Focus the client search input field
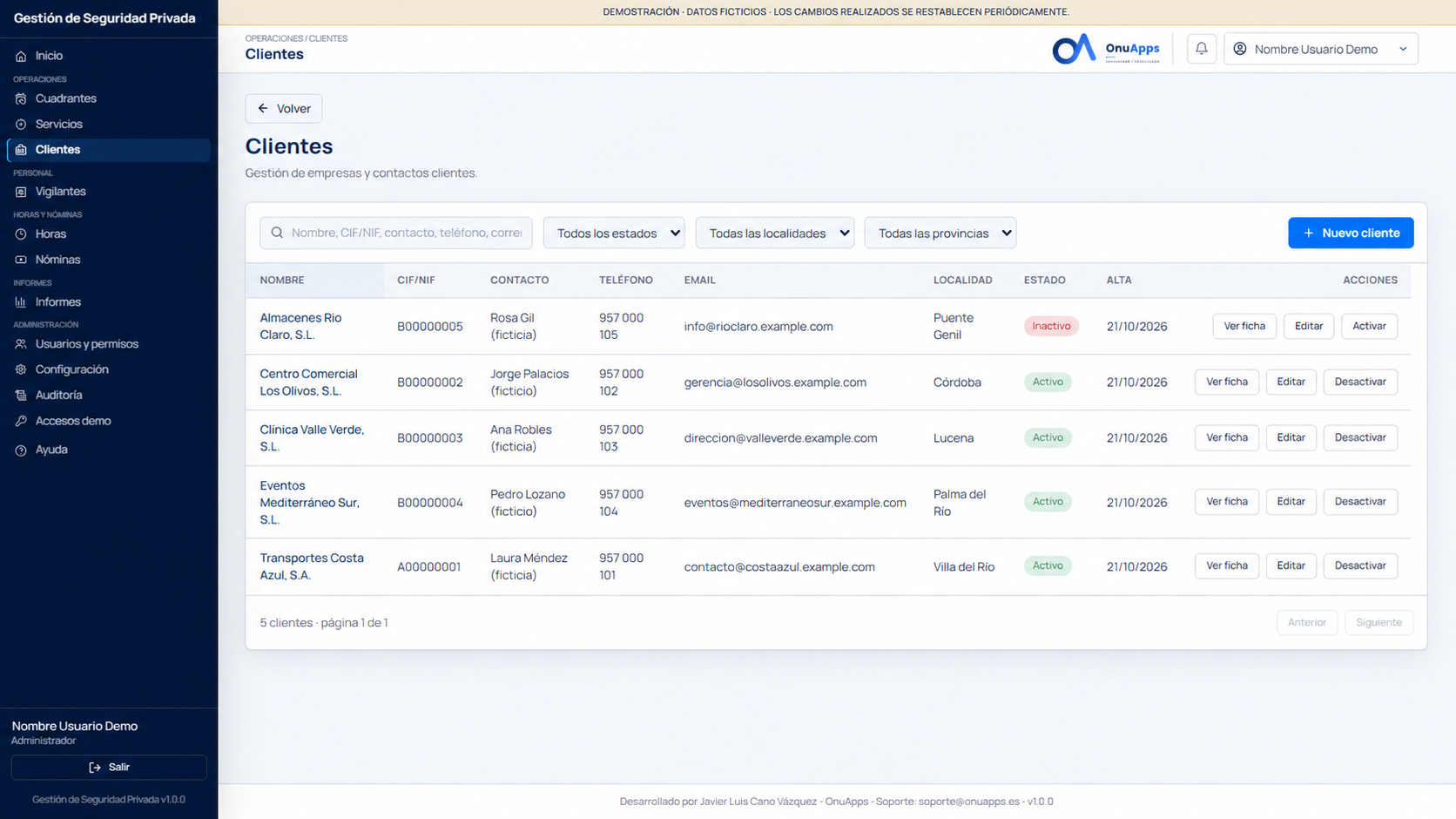 396,233
